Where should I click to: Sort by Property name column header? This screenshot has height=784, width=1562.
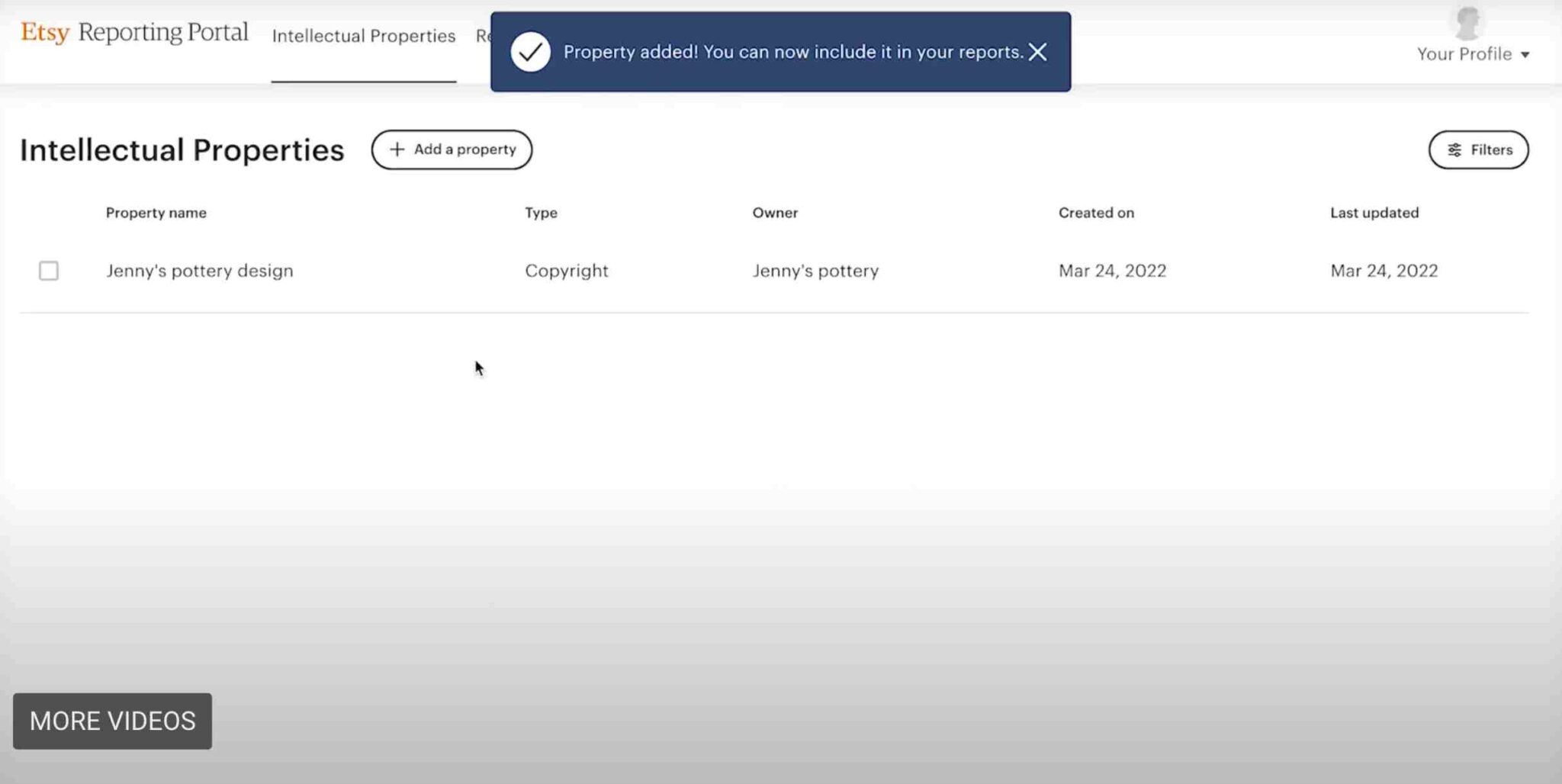point(156,213)
